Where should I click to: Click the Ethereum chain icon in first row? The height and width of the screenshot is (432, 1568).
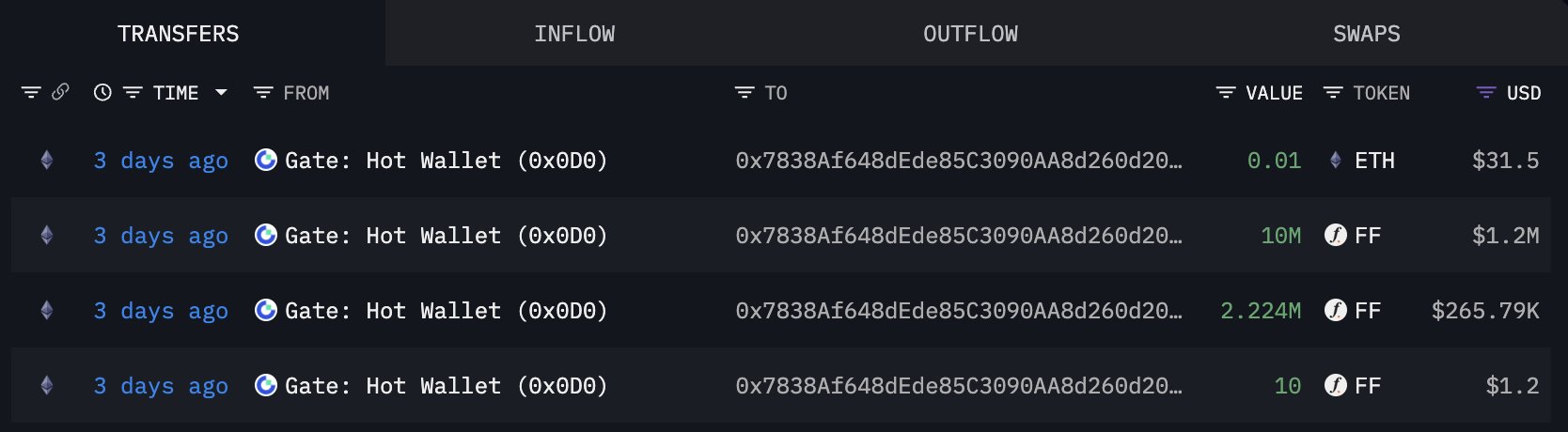[47, 160]
